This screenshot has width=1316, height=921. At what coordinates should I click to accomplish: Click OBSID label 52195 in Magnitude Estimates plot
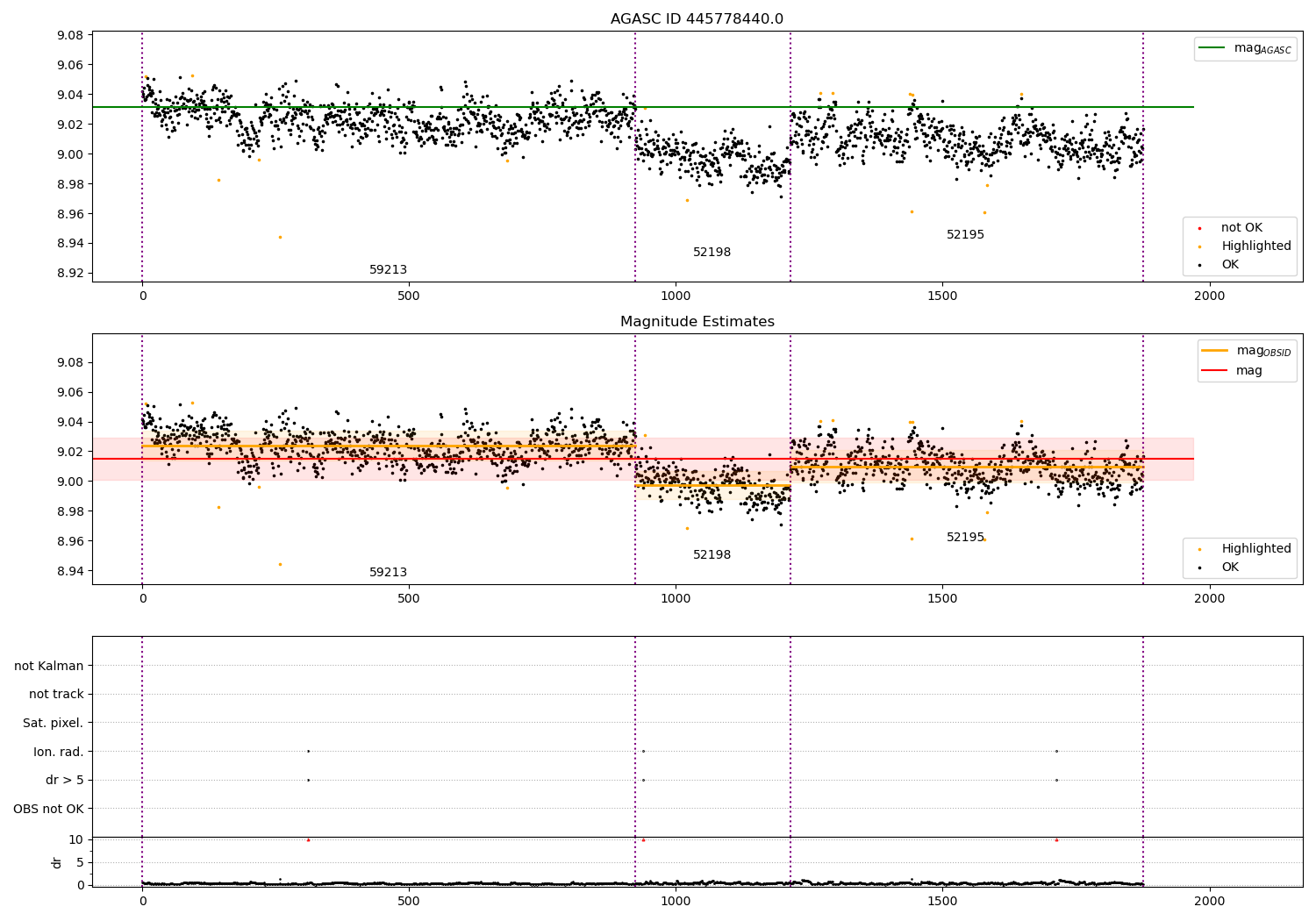965,538
